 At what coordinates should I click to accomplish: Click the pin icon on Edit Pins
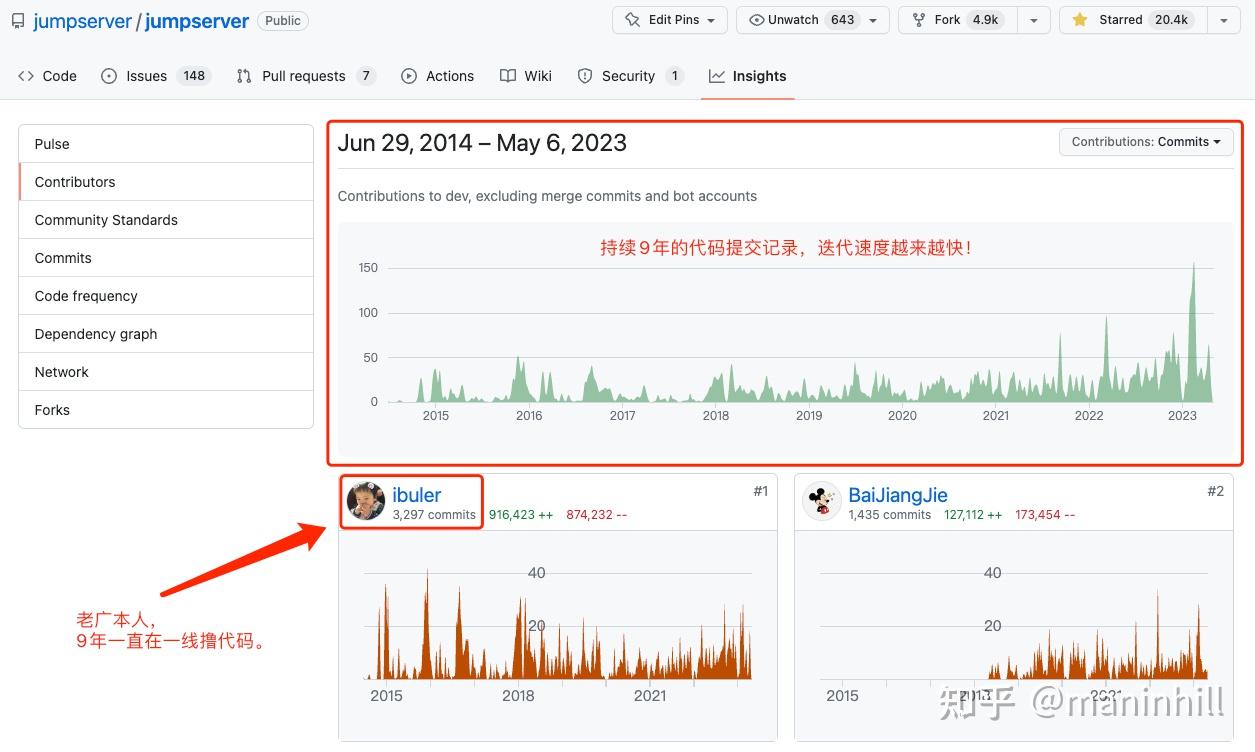pos(630,19)
